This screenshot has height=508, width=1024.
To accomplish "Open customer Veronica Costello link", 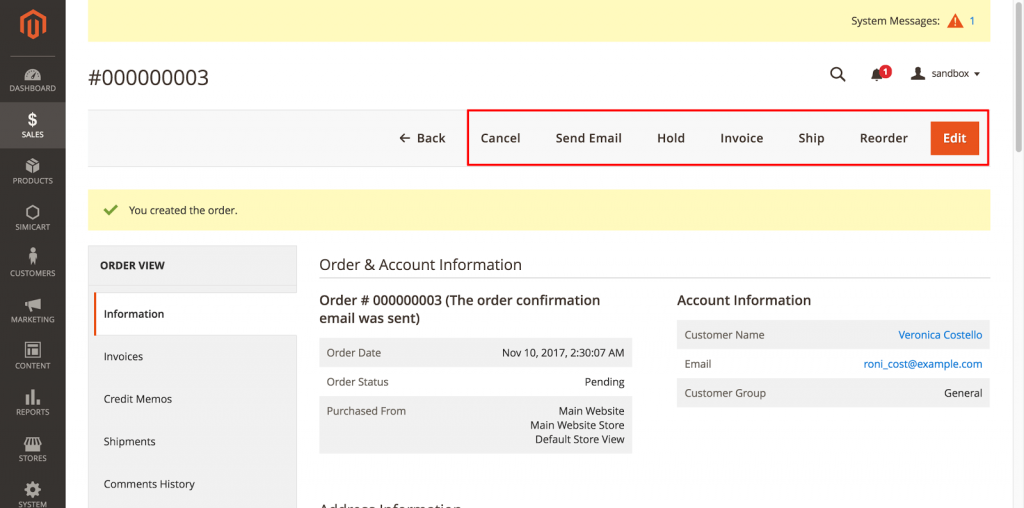I will [x=940, y=335].
